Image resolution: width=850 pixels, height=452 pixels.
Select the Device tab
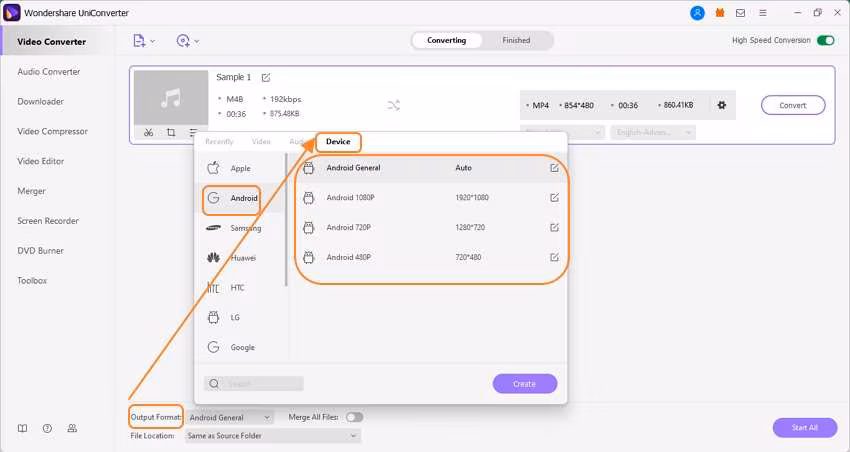coord(338,142)
